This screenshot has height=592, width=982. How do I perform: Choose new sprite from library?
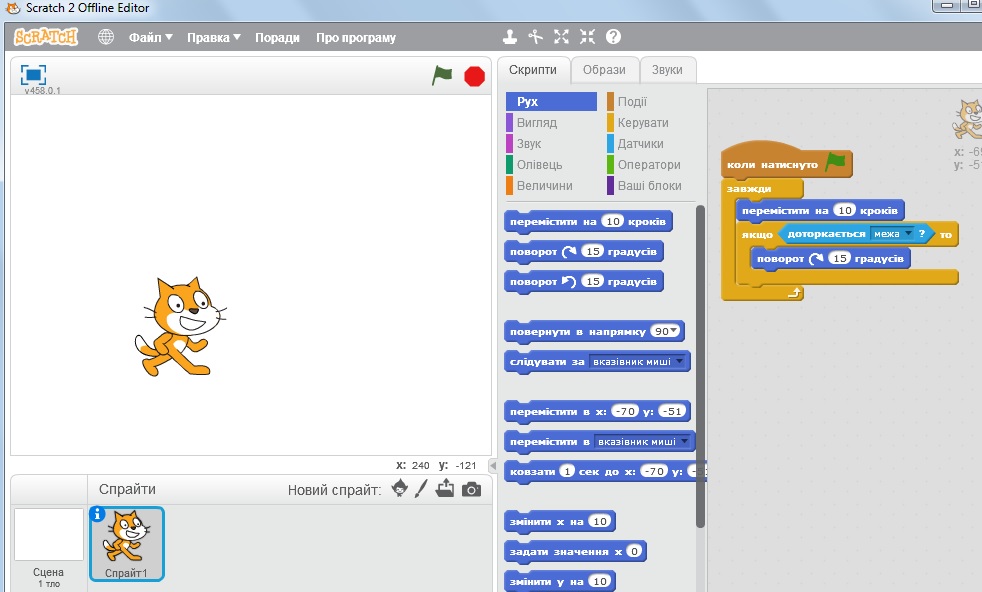[x=399, y=488]
